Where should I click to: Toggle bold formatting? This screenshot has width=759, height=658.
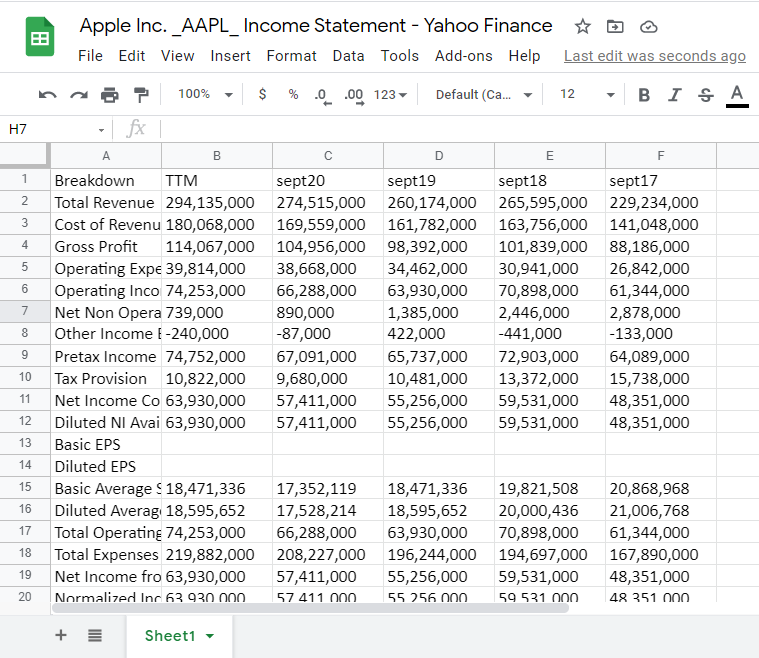point(644,95)
